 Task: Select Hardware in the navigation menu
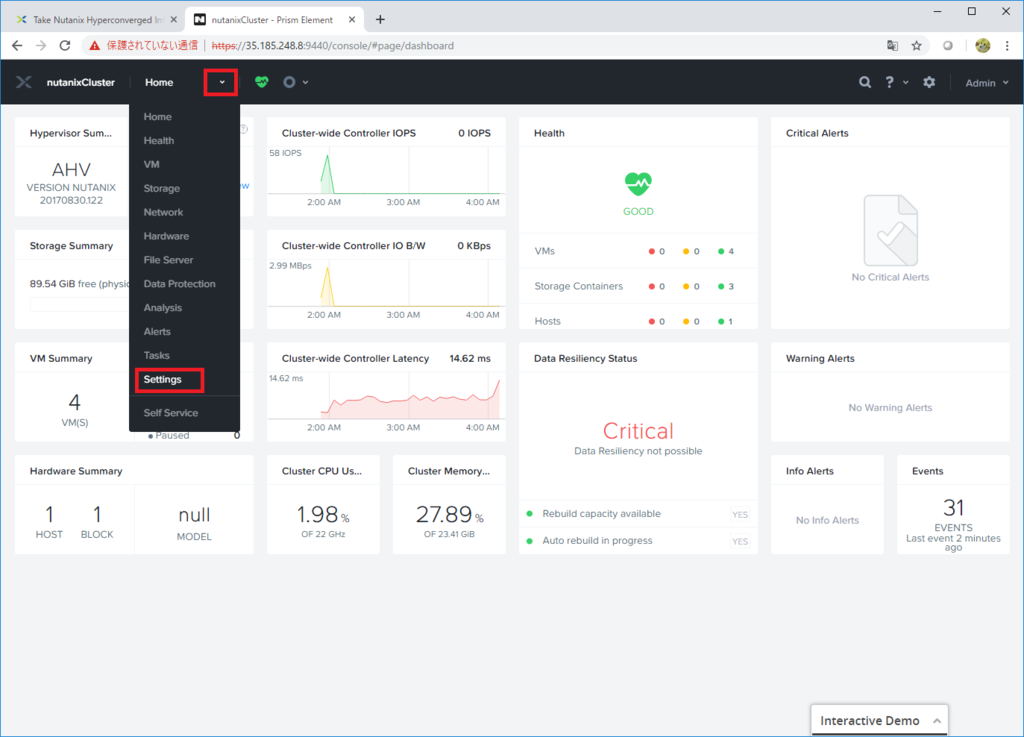pyautogui.click(x=166, y=236)
